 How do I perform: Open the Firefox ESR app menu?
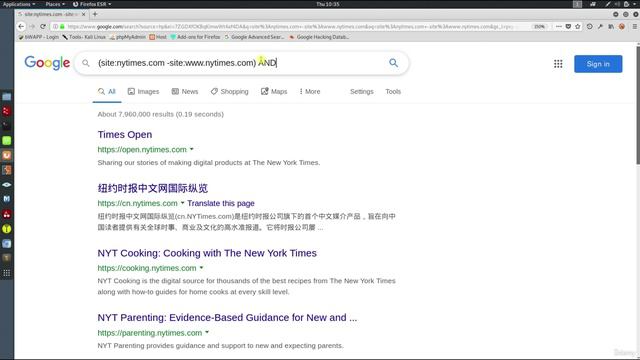click(92, 4)
